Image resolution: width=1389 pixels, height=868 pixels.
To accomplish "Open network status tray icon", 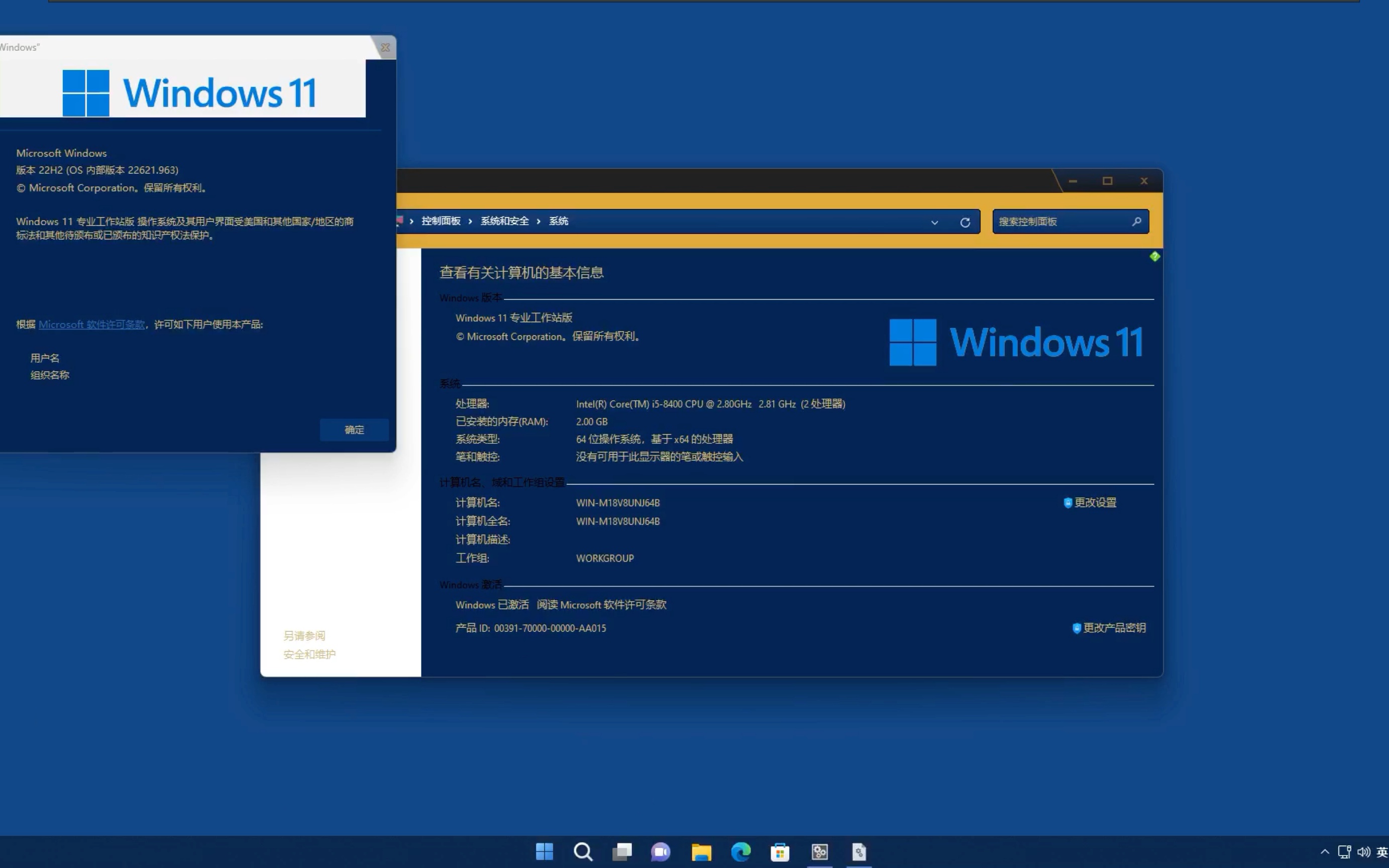I will (1344, 852).
